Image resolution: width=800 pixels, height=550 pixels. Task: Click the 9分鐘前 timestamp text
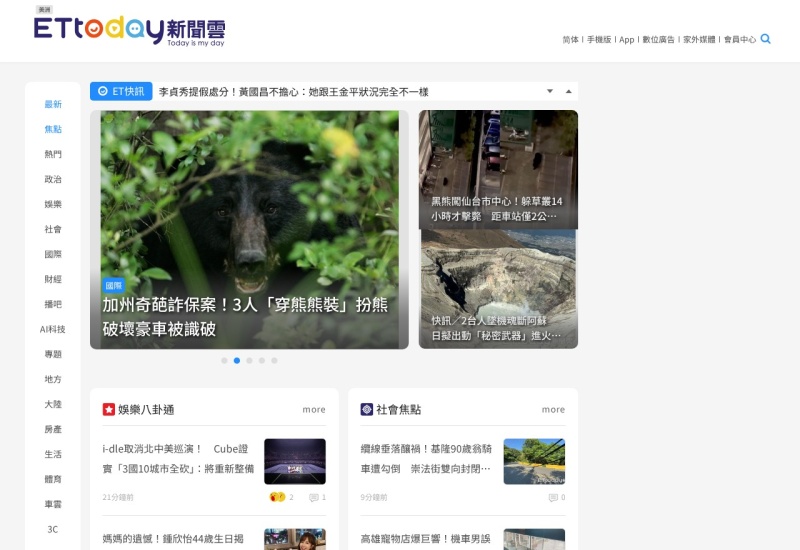[x=373, y=497]
